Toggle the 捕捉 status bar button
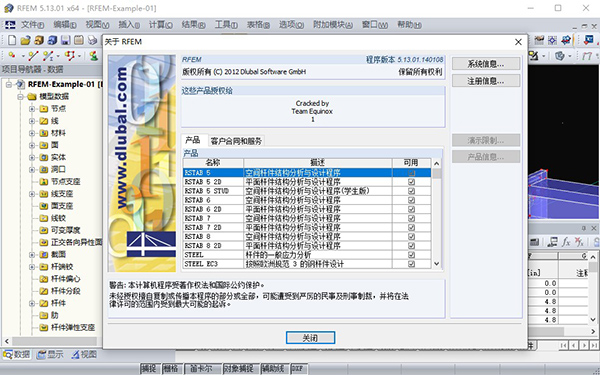The height and width of the screenshot is (375, 600). [150, 368]
